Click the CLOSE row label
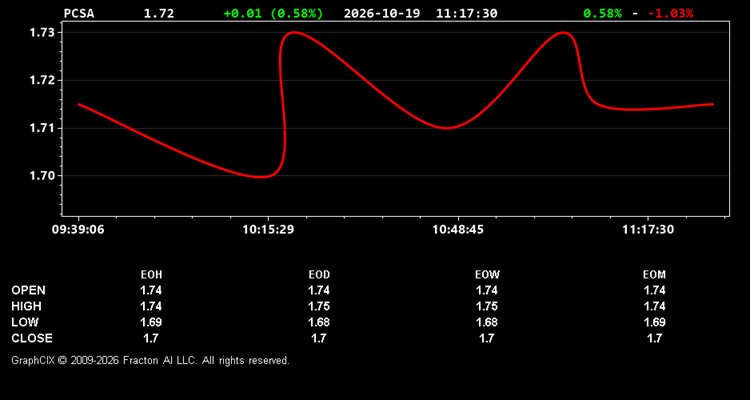Image resolution: width=750 pixels, height=400 pixels. [32, 338]
